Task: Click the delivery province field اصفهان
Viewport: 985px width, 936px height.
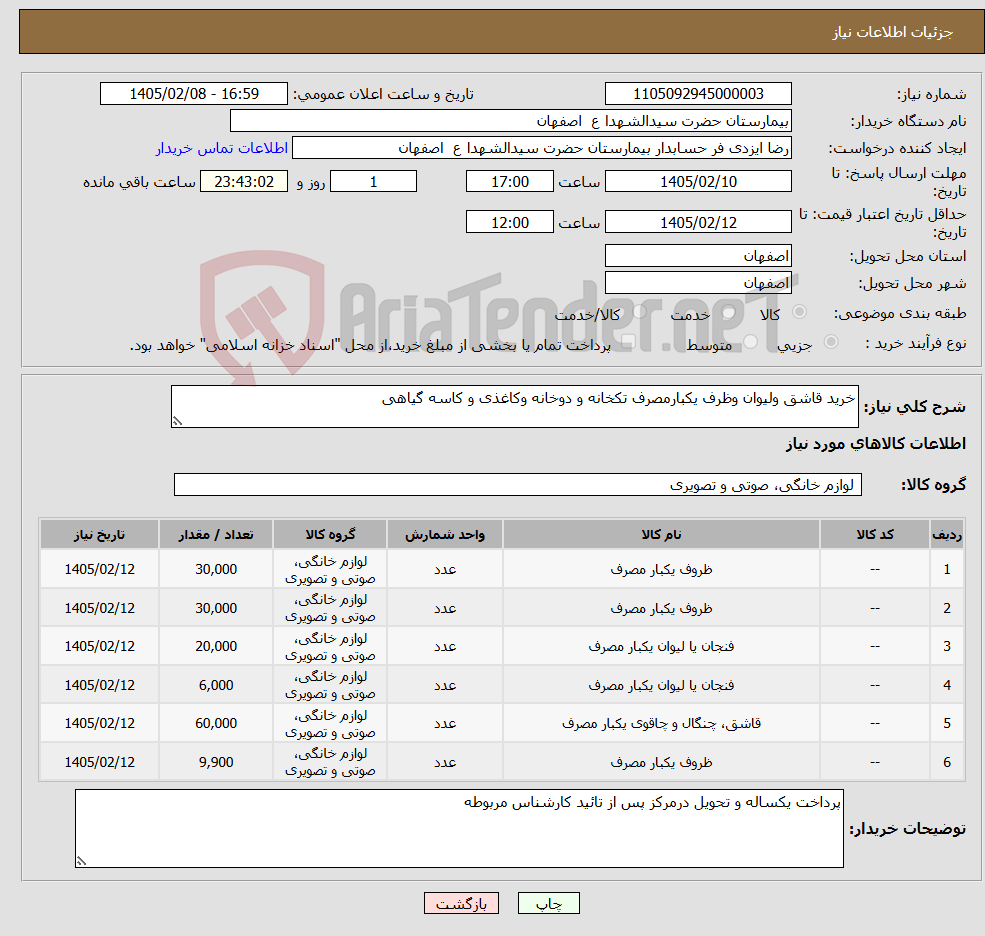Action: (698, 256)
